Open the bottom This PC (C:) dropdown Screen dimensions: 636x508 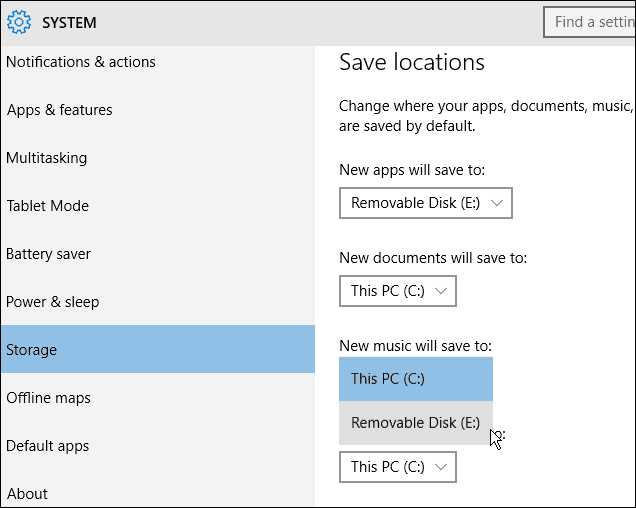pos(398,467)
